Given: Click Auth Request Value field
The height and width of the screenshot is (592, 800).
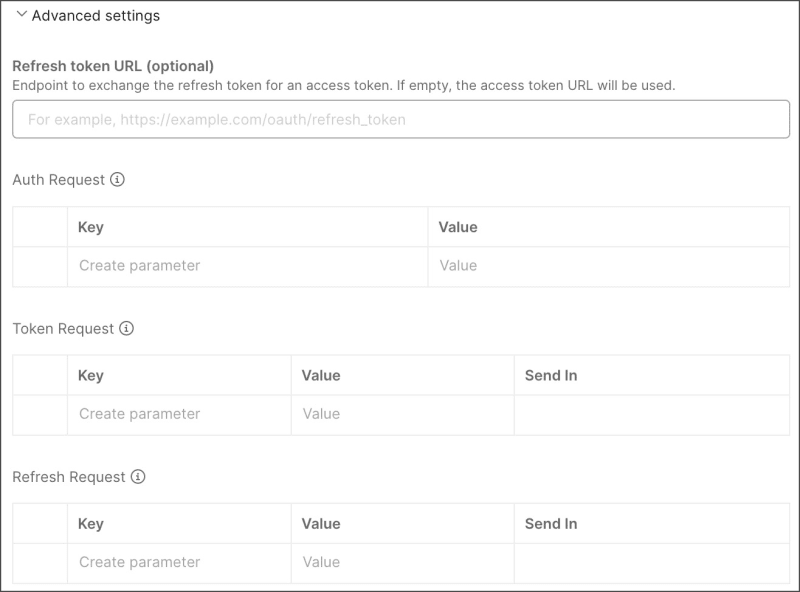Looking at the screenshot, I should (x=608, y=266).
